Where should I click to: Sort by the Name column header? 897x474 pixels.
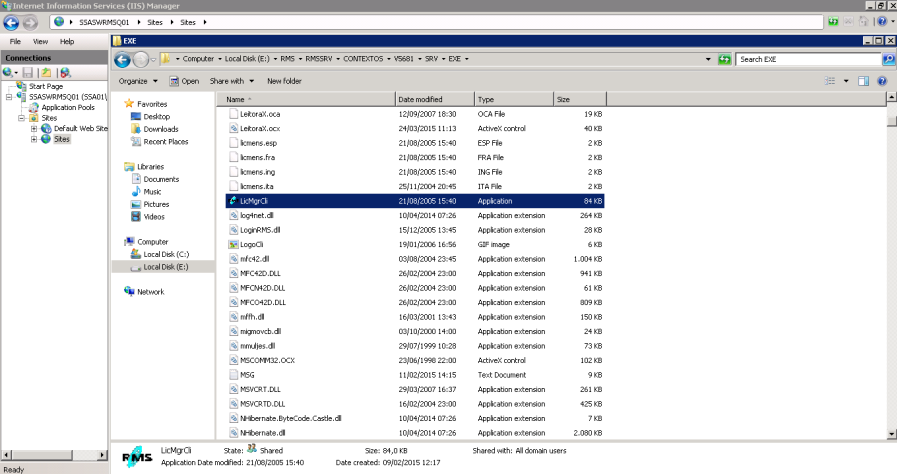(x=306, y=99)
